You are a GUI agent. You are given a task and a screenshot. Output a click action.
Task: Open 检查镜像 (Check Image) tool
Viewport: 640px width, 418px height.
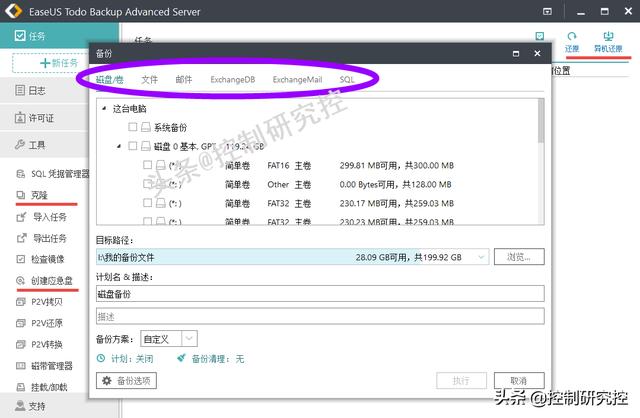(40, 259)
